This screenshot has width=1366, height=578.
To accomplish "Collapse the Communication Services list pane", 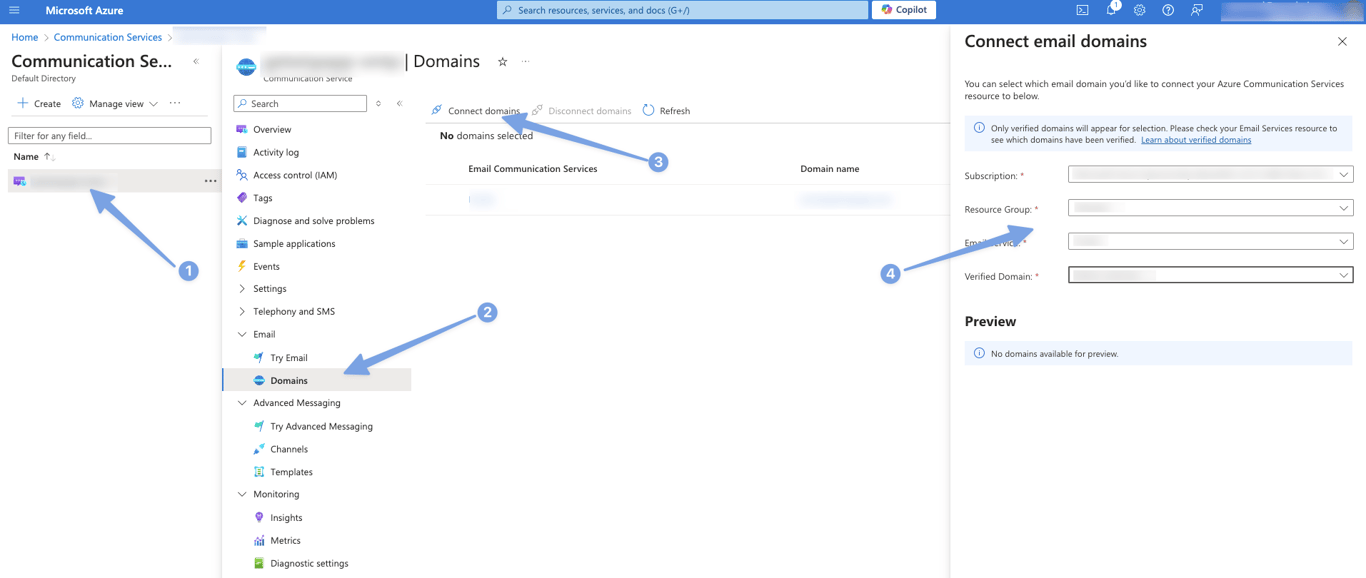I will pyautogui.click(x=196, y=61).
